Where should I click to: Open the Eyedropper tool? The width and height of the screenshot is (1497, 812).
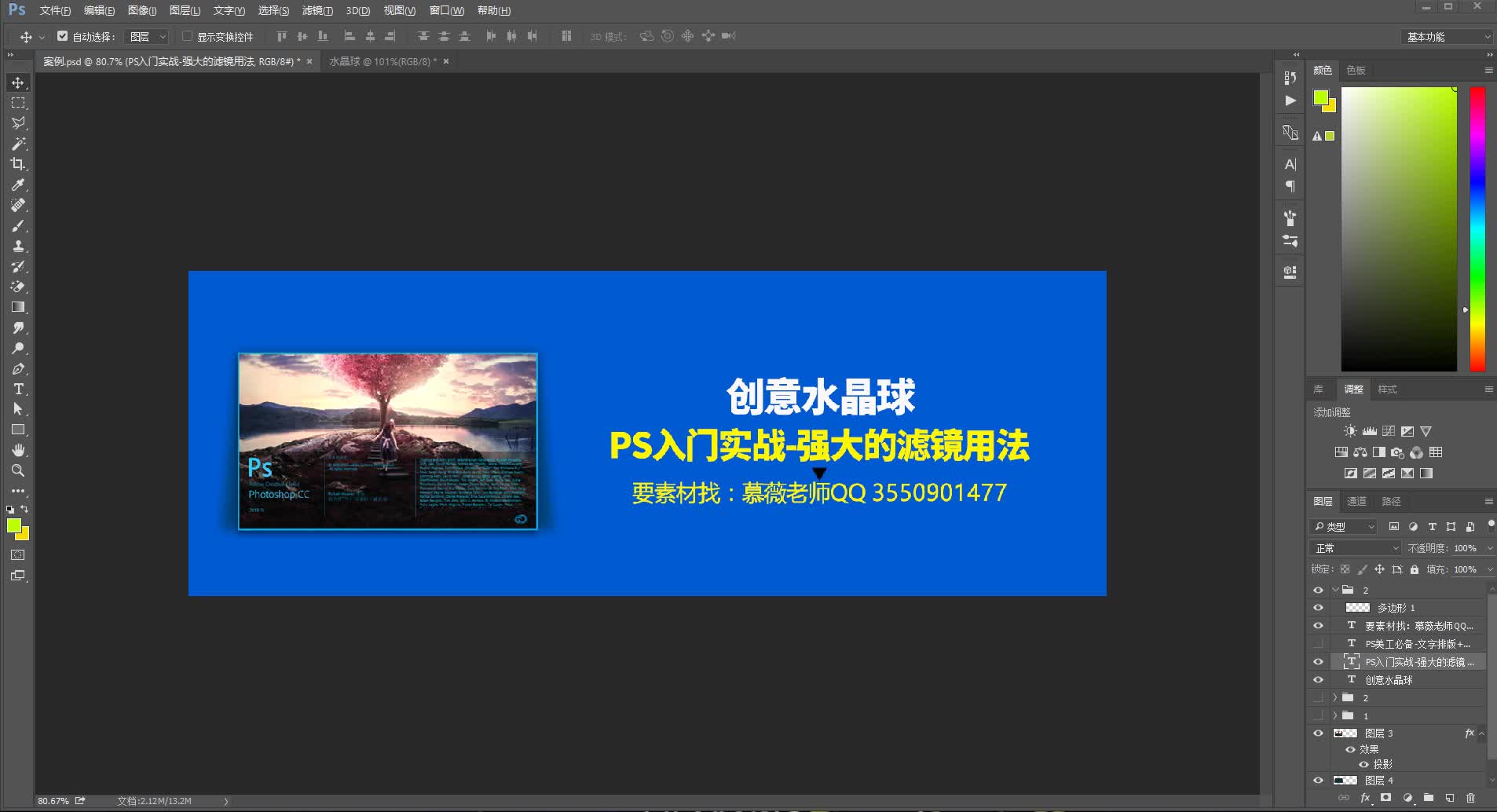tap(18, 185)
